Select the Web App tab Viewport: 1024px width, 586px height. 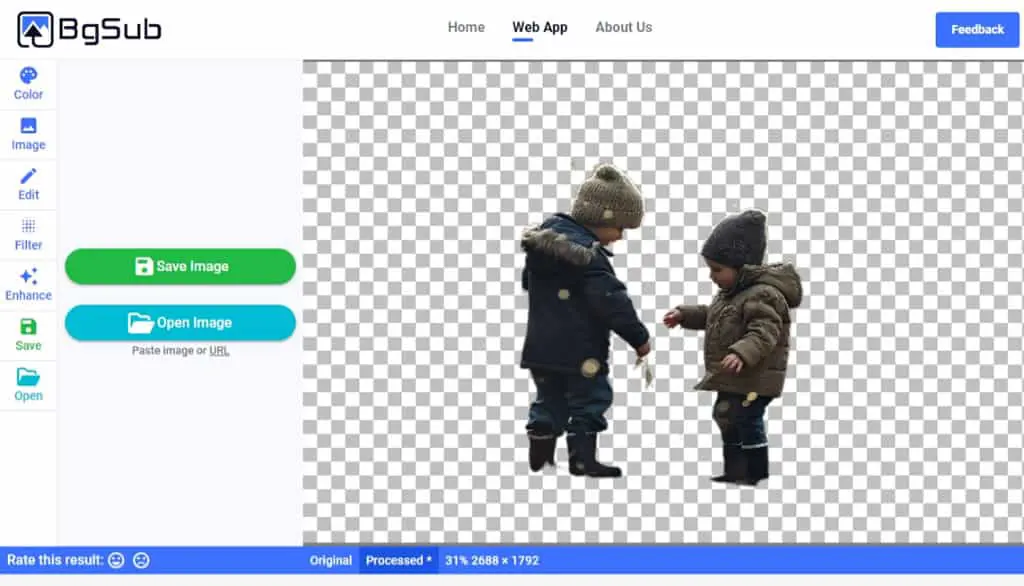click(539, 27)
